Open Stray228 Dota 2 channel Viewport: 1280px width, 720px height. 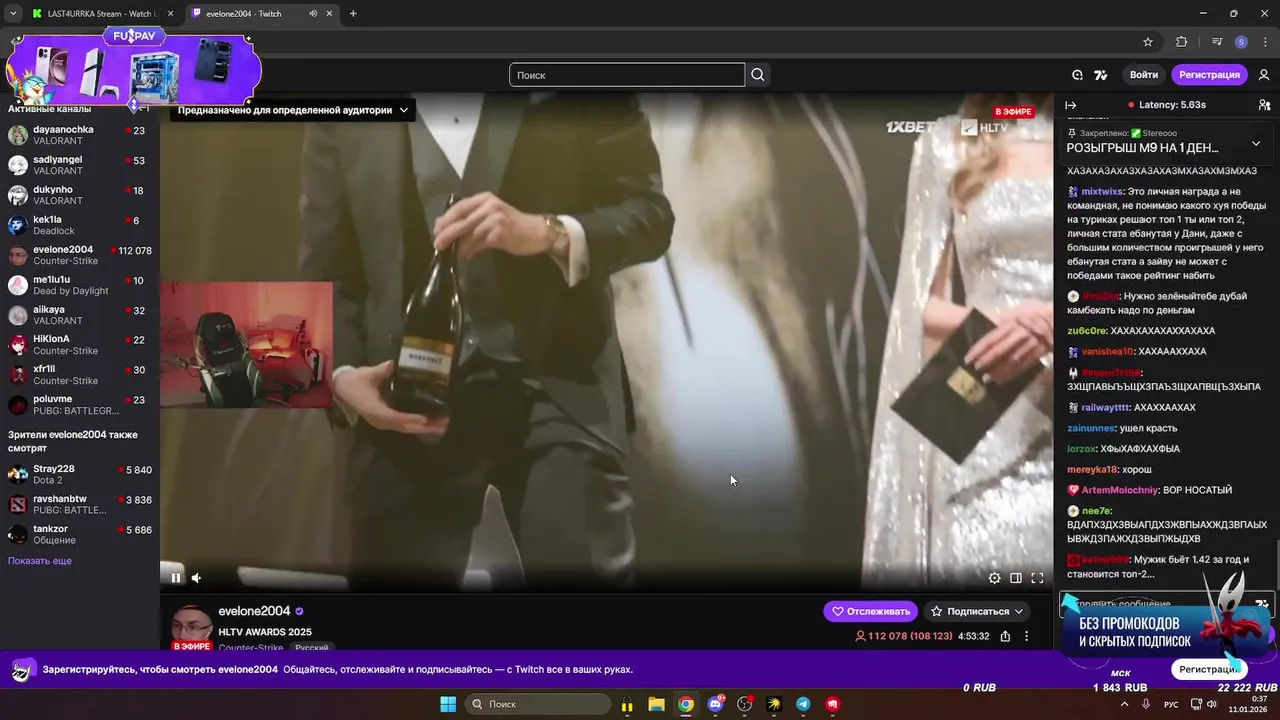80,474
